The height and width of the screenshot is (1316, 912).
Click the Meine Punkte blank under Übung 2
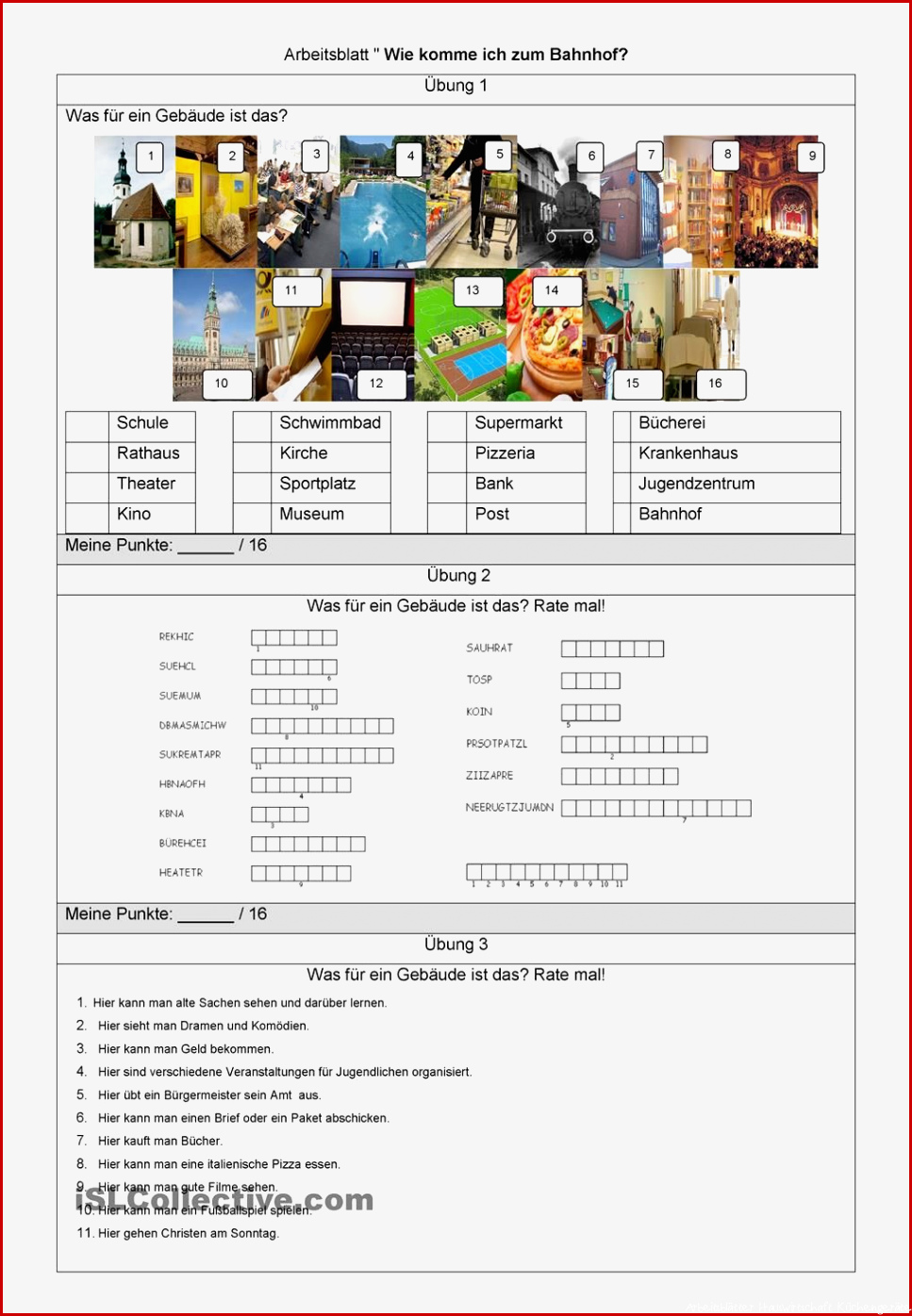point(206,916)
